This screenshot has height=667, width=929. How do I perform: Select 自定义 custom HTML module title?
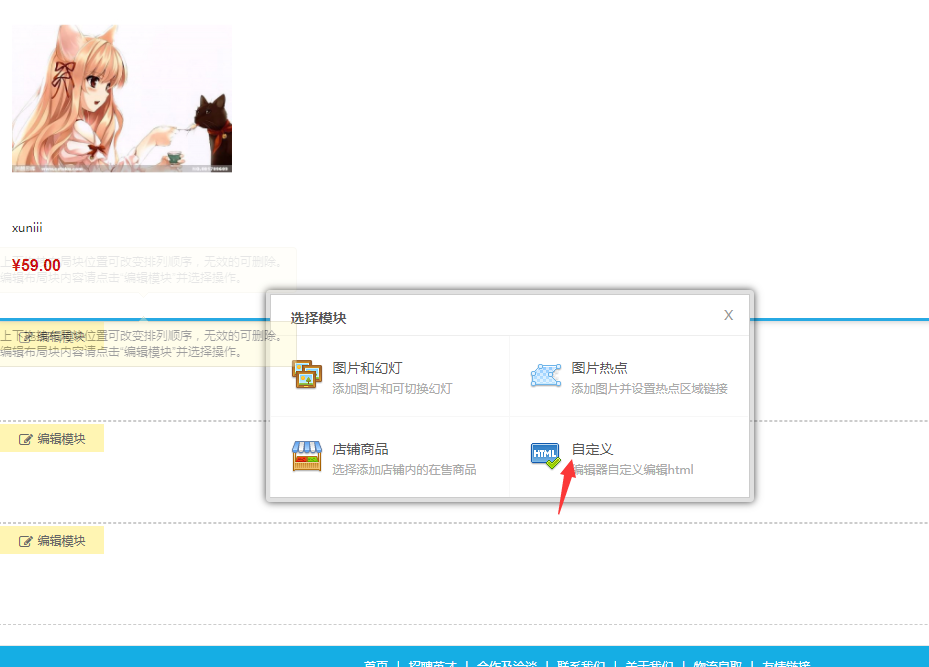[592, 449]
